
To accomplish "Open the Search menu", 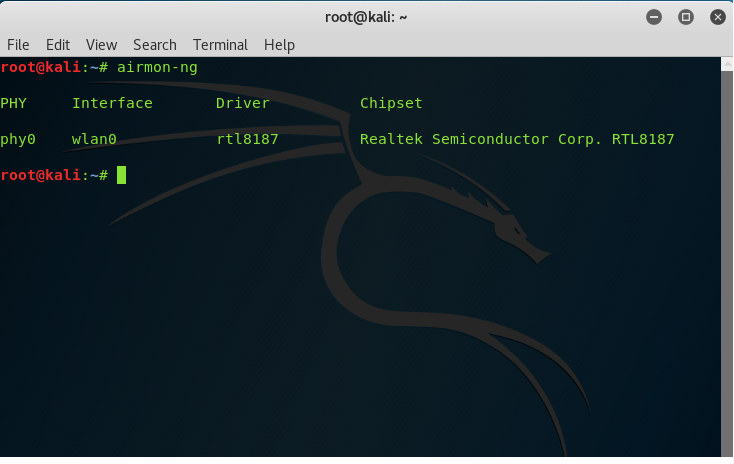I will coord(155,45).
